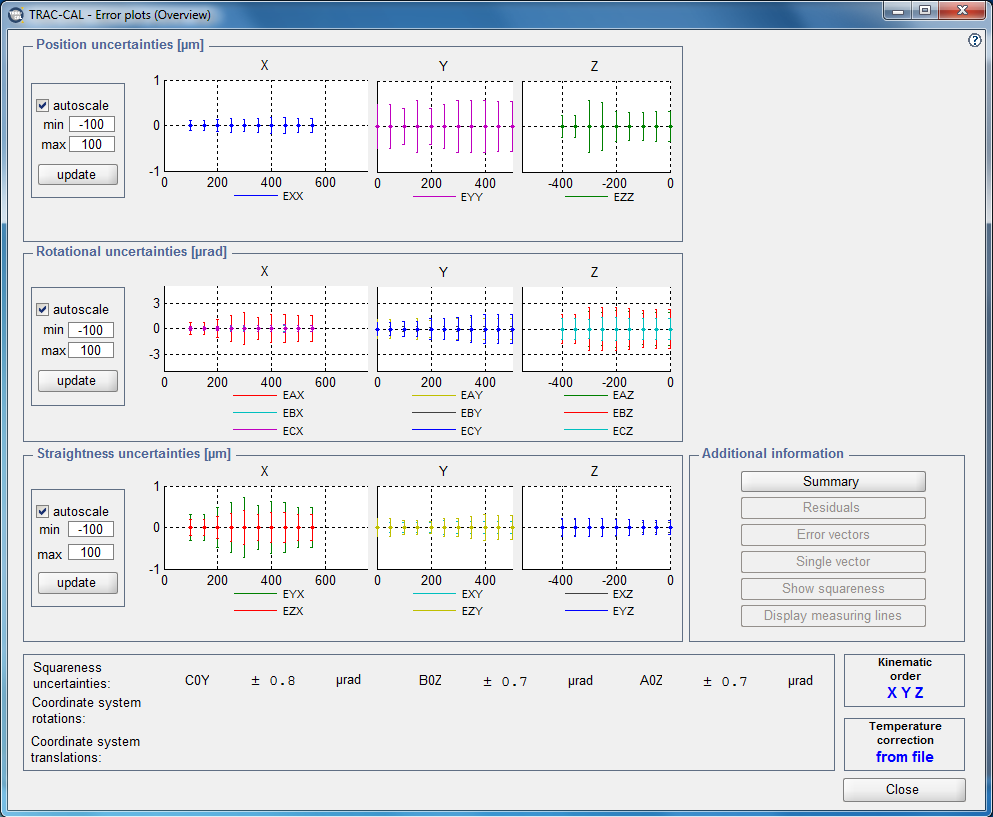Image resolution: width=993 pixels, height=817 pixels.
Task: Click the Y plot in Position uncertainties
Action: 445,127
